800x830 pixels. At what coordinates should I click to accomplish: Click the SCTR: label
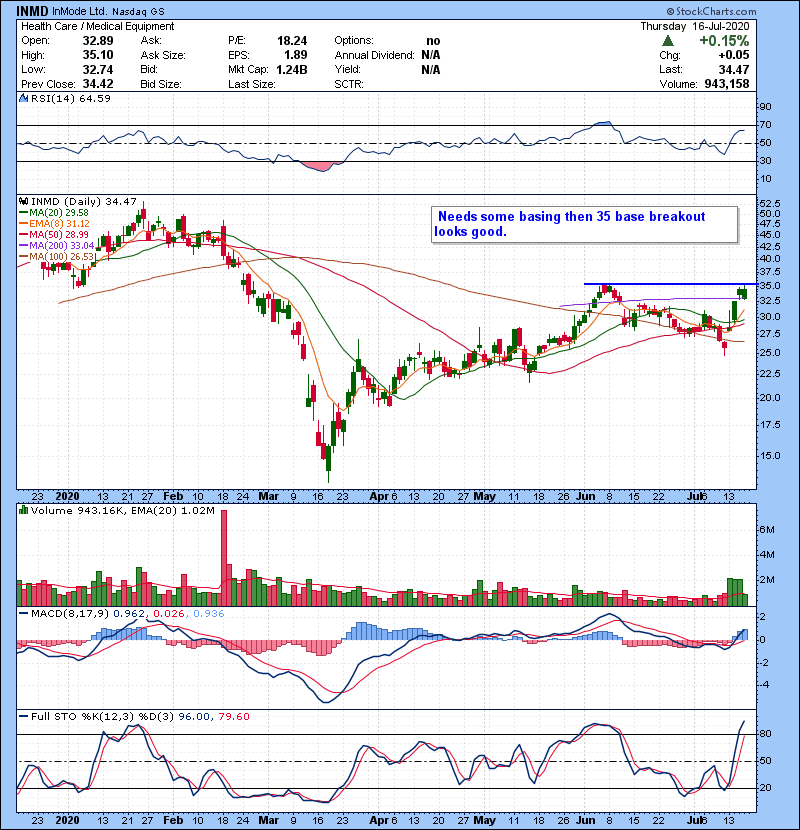pyautogui.click(x=349, y=84)
